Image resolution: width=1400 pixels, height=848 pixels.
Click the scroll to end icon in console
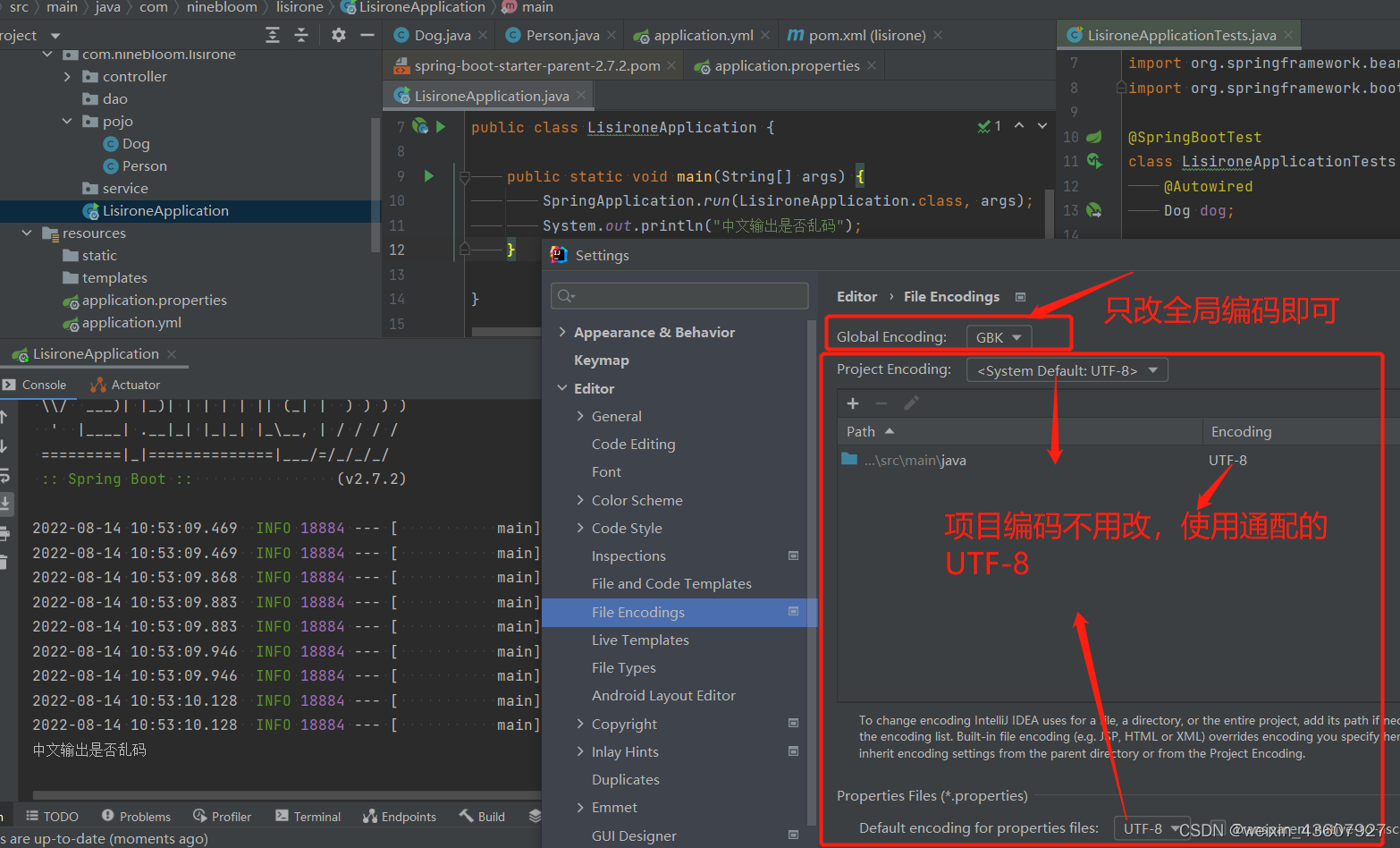click(5, 503)
